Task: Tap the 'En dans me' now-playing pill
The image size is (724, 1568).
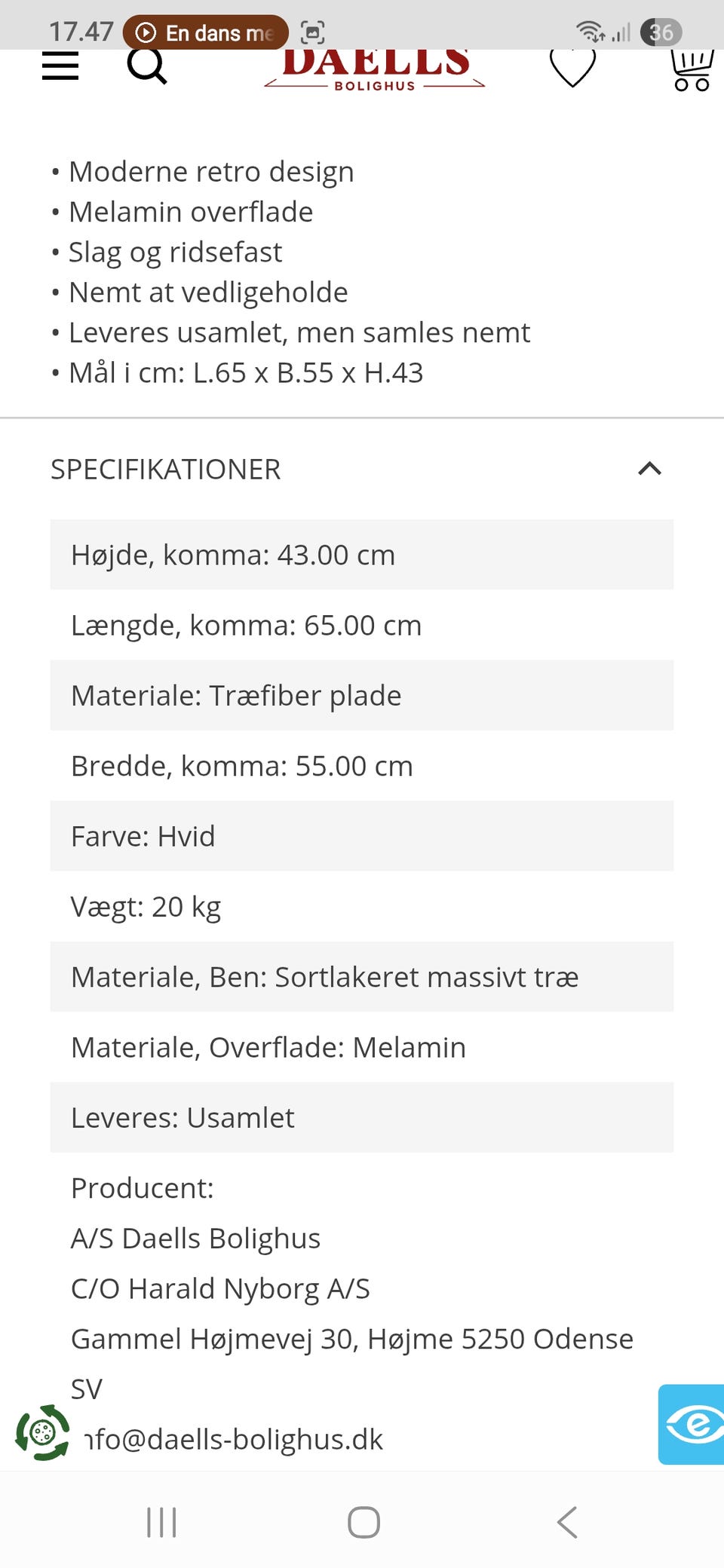Action: 206,32
